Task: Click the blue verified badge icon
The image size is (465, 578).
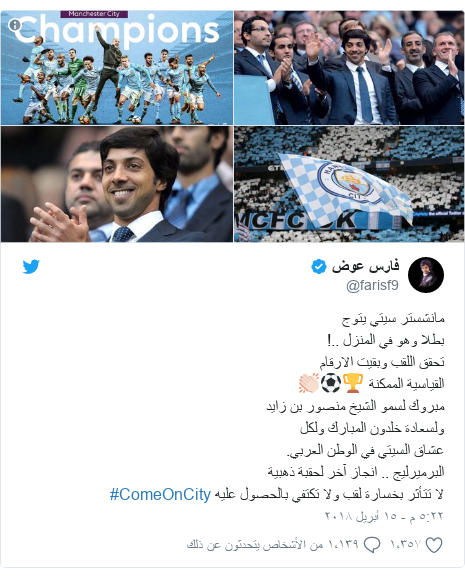Action: tap(319, 267)
